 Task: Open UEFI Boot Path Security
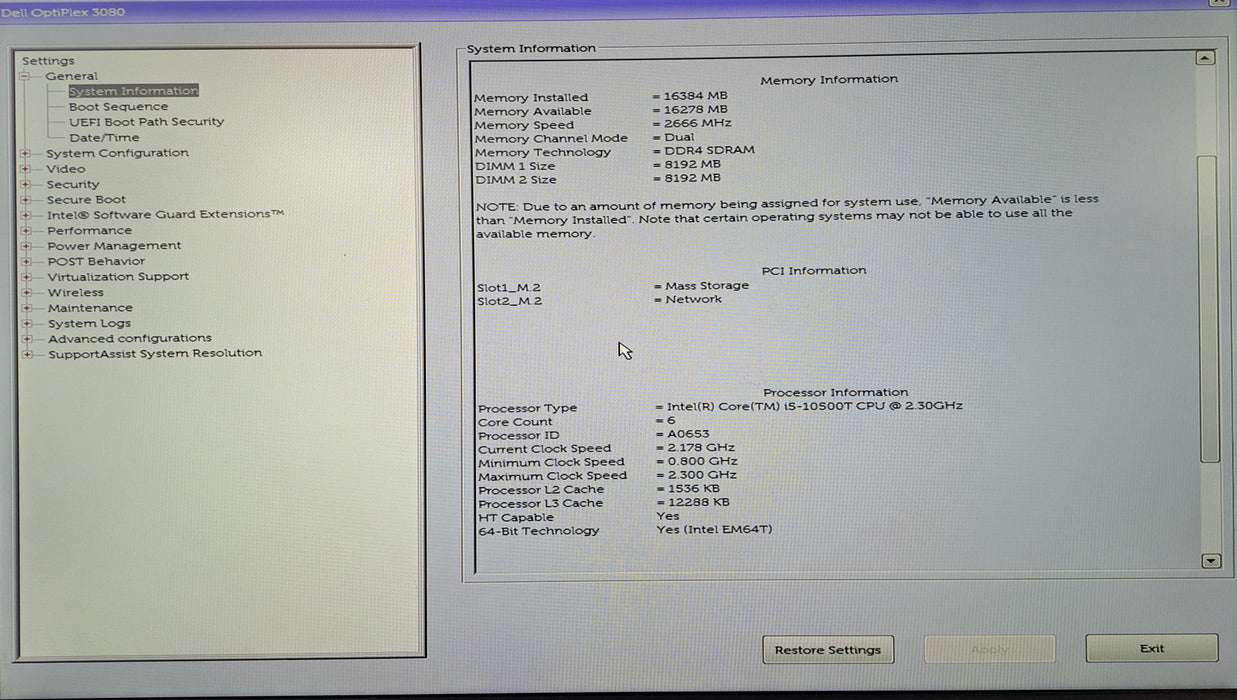click(x=146, y=122)
